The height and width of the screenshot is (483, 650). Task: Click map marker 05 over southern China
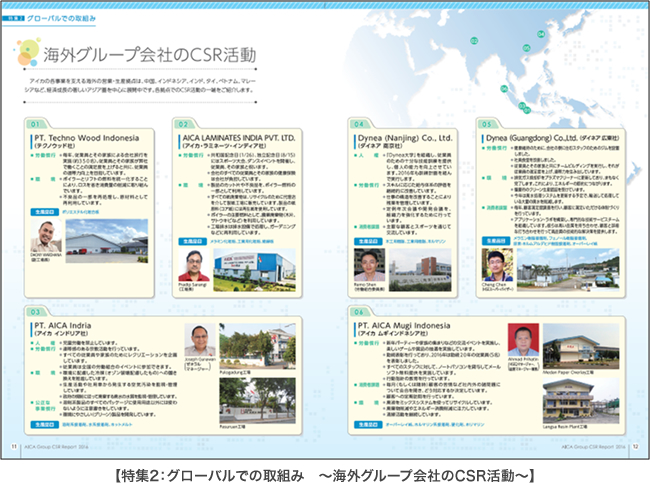coord(526,48)
